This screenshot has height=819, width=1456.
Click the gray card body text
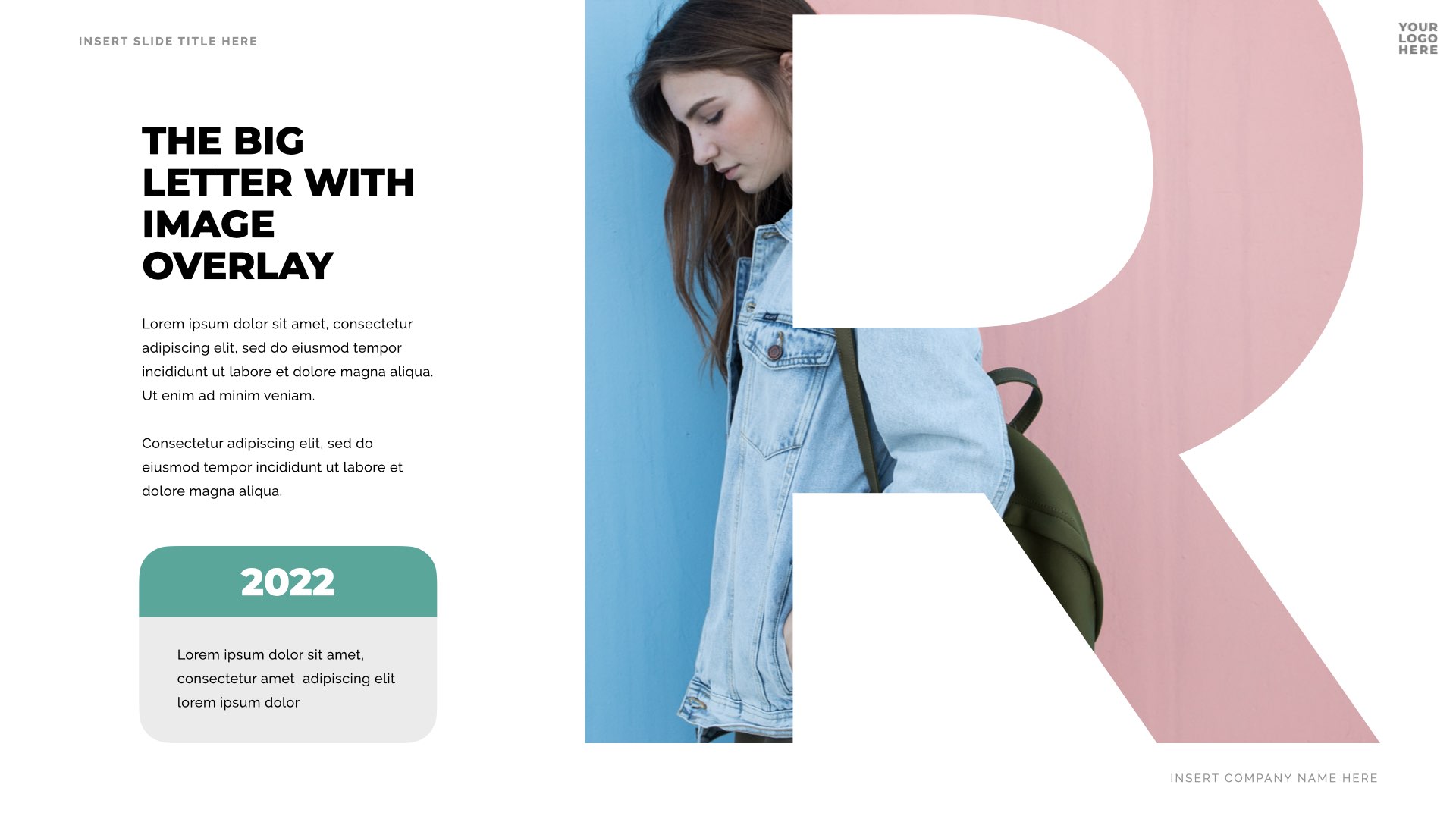(286, 679)
